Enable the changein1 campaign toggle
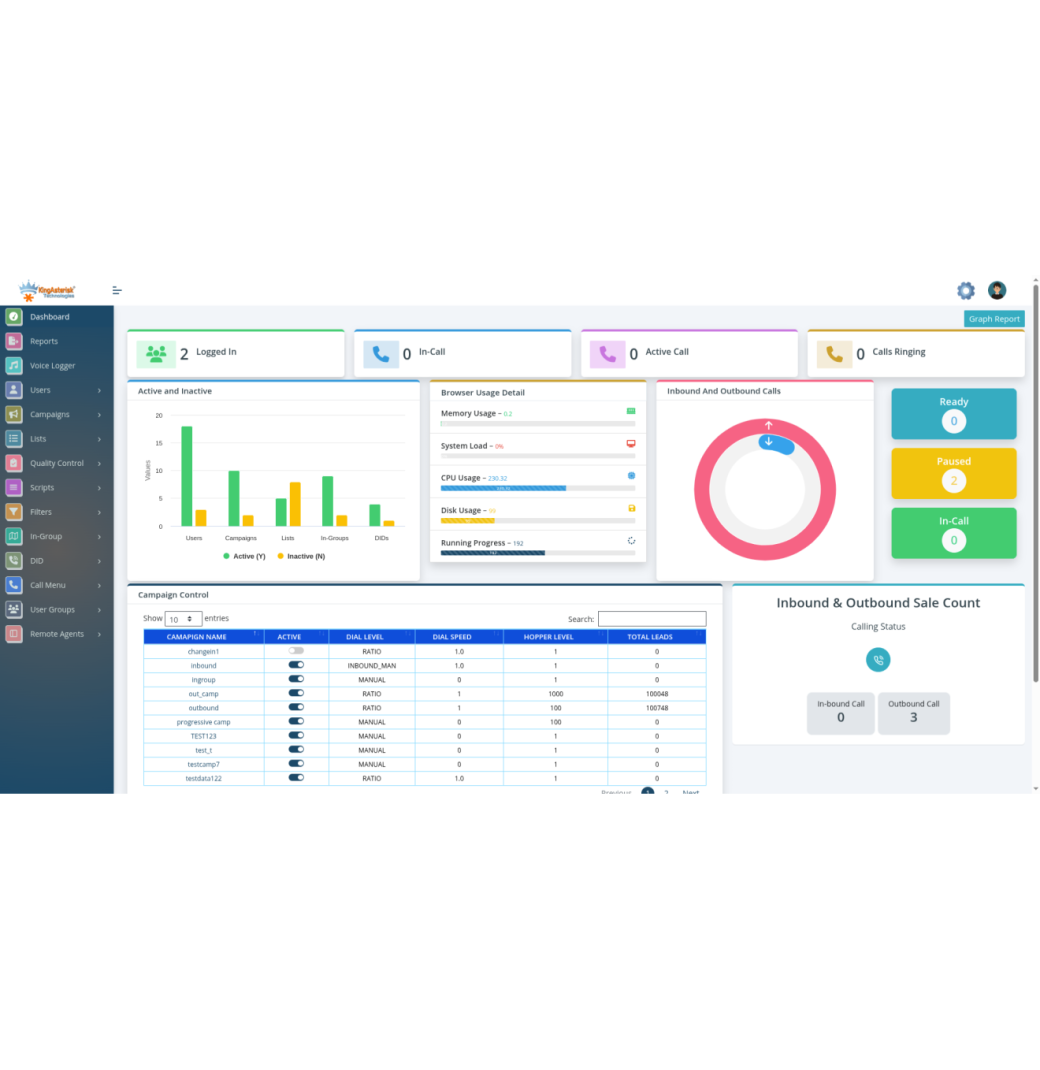 [x=296, y=651]
